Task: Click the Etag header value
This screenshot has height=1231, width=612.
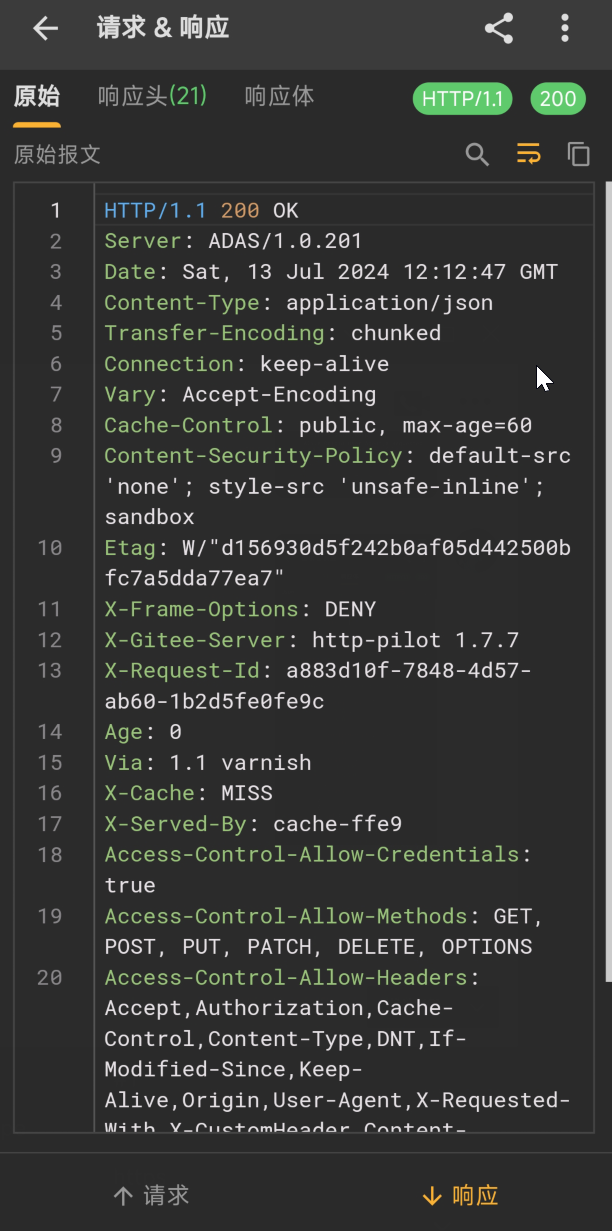Action: [x=337, y=563]
